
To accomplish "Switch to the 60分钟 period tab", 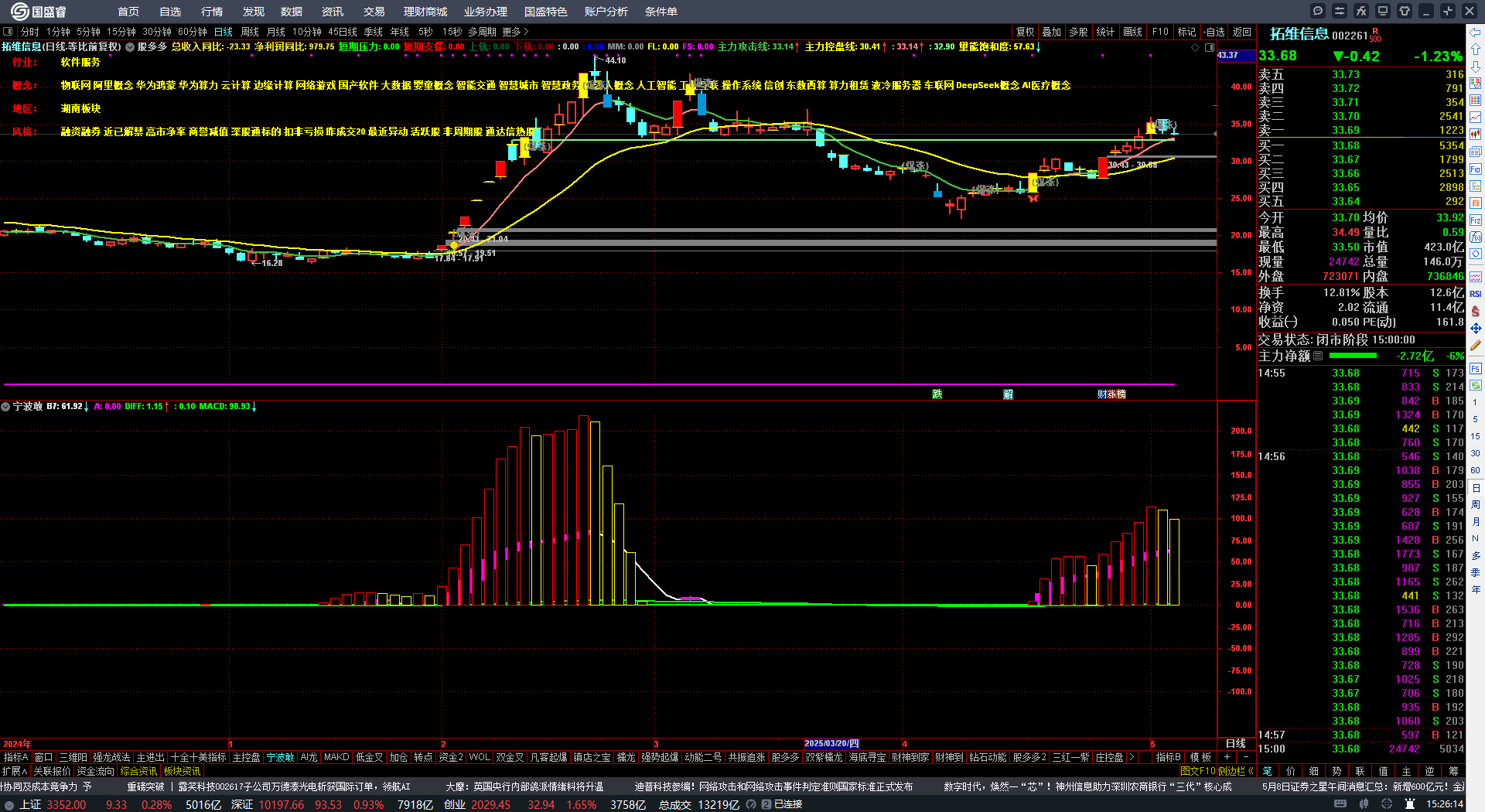I will coord(193,32).
